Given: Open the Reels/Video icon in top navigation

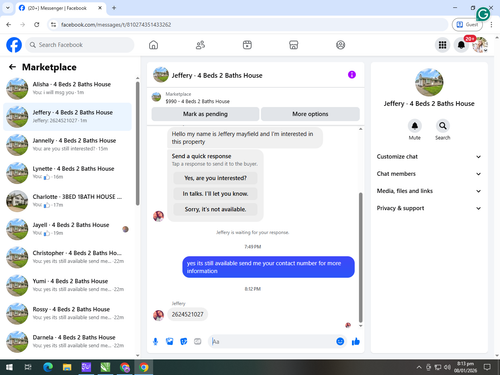Looking at the screenshot, I should pyautogui.click(x=247, y=45).
